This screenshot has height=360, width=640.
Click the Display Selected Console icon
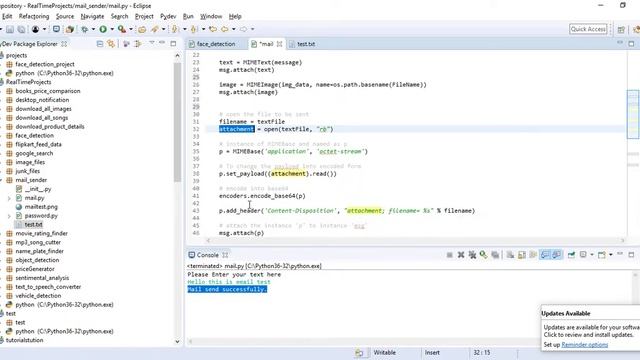(x=583, y=255)
